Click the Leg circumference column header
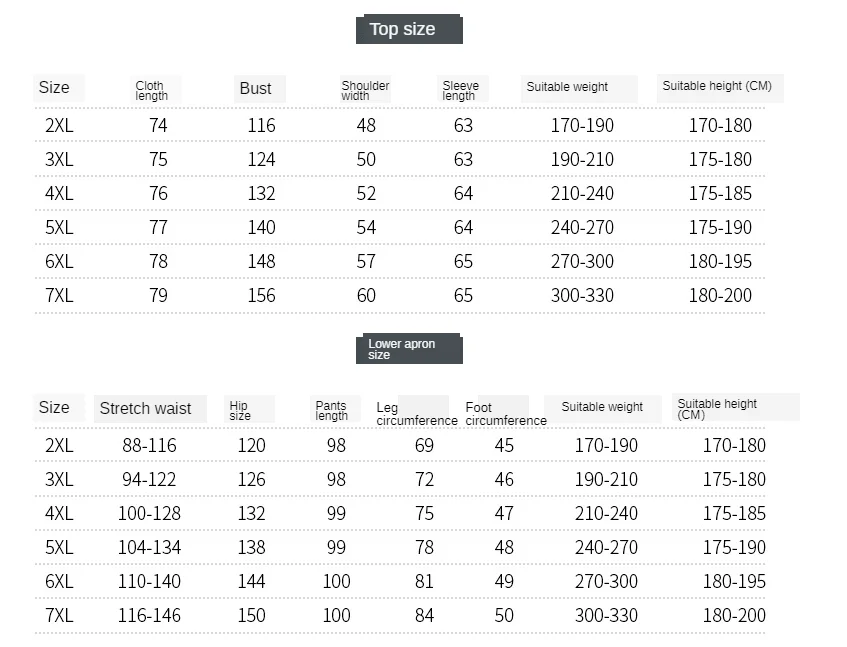The width and height of the screenshot is (847, 647). pos(416,414)
